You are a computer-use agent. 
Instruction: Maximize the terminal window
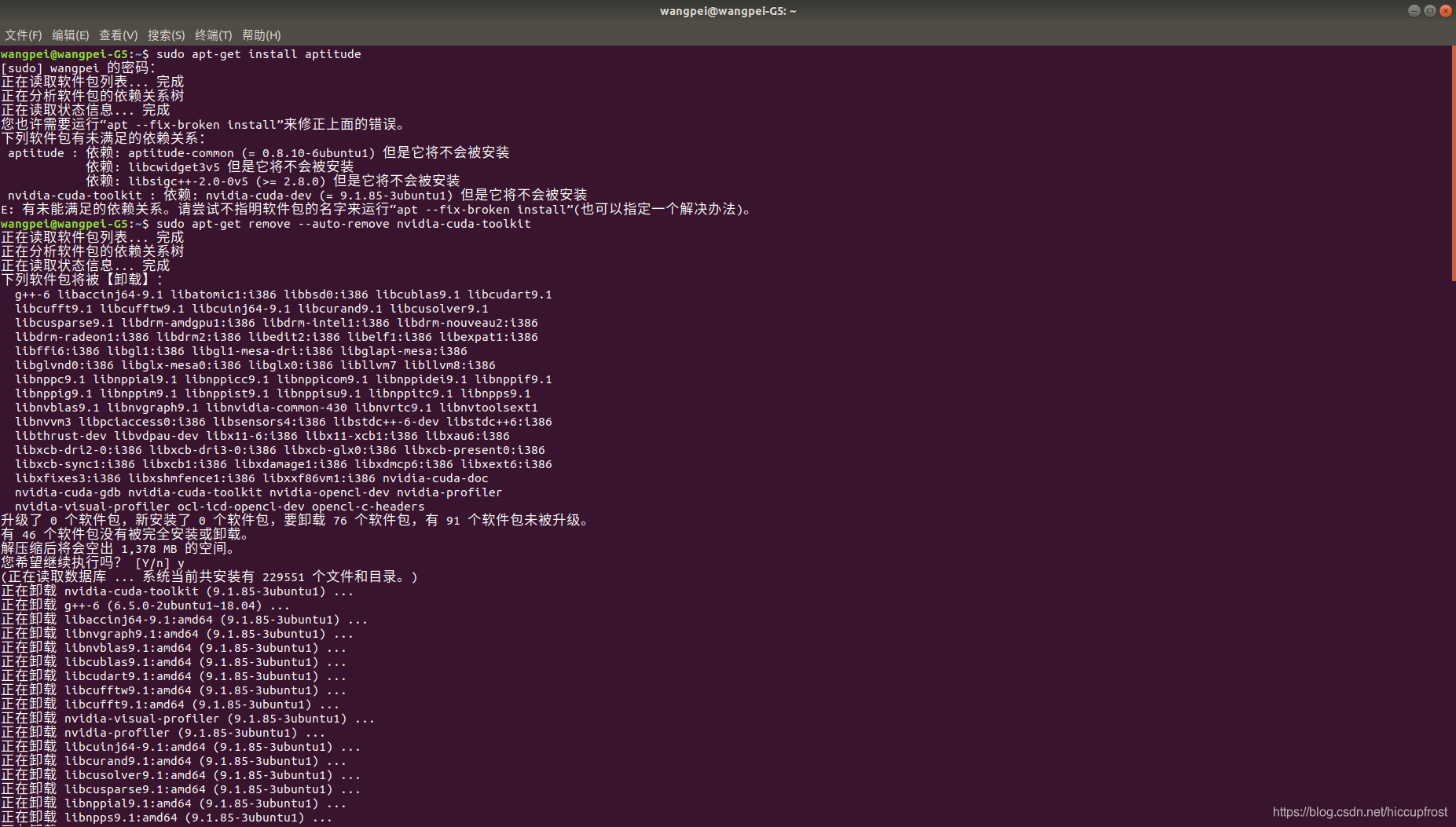tap(1429, 11)
